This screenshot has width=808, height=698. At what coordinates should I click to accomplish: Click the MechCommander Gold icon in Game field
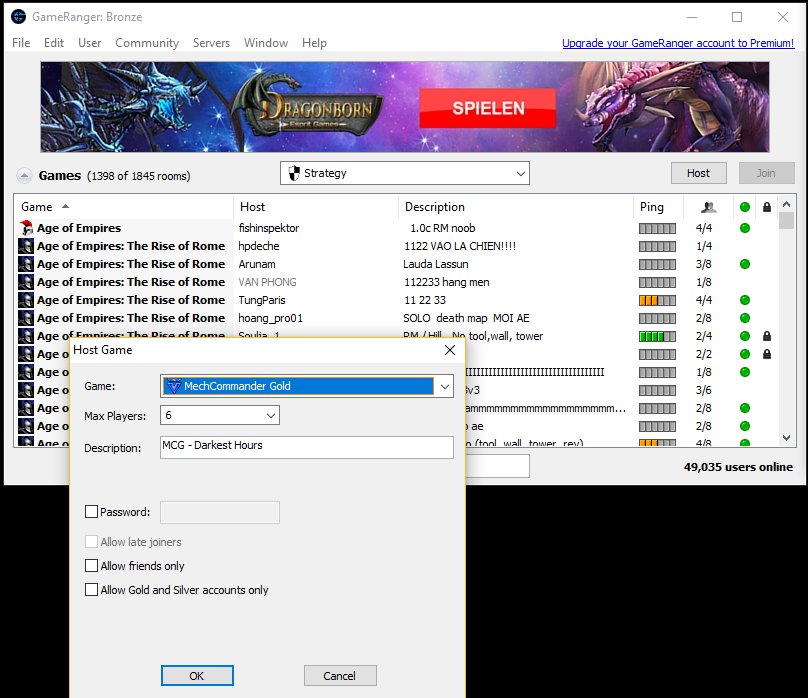tap(174, 386)
